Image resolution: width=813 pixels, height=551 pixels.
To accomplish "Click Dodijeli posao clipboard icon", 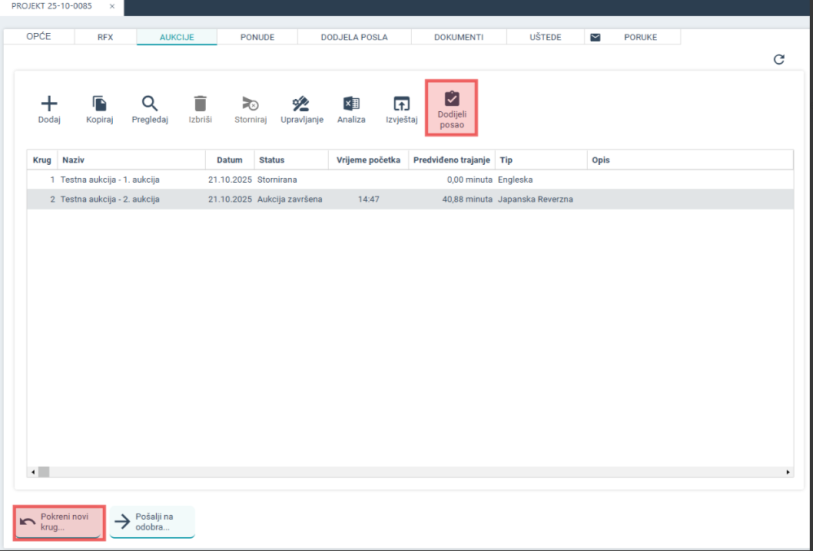I will click(x=451, y=99).
